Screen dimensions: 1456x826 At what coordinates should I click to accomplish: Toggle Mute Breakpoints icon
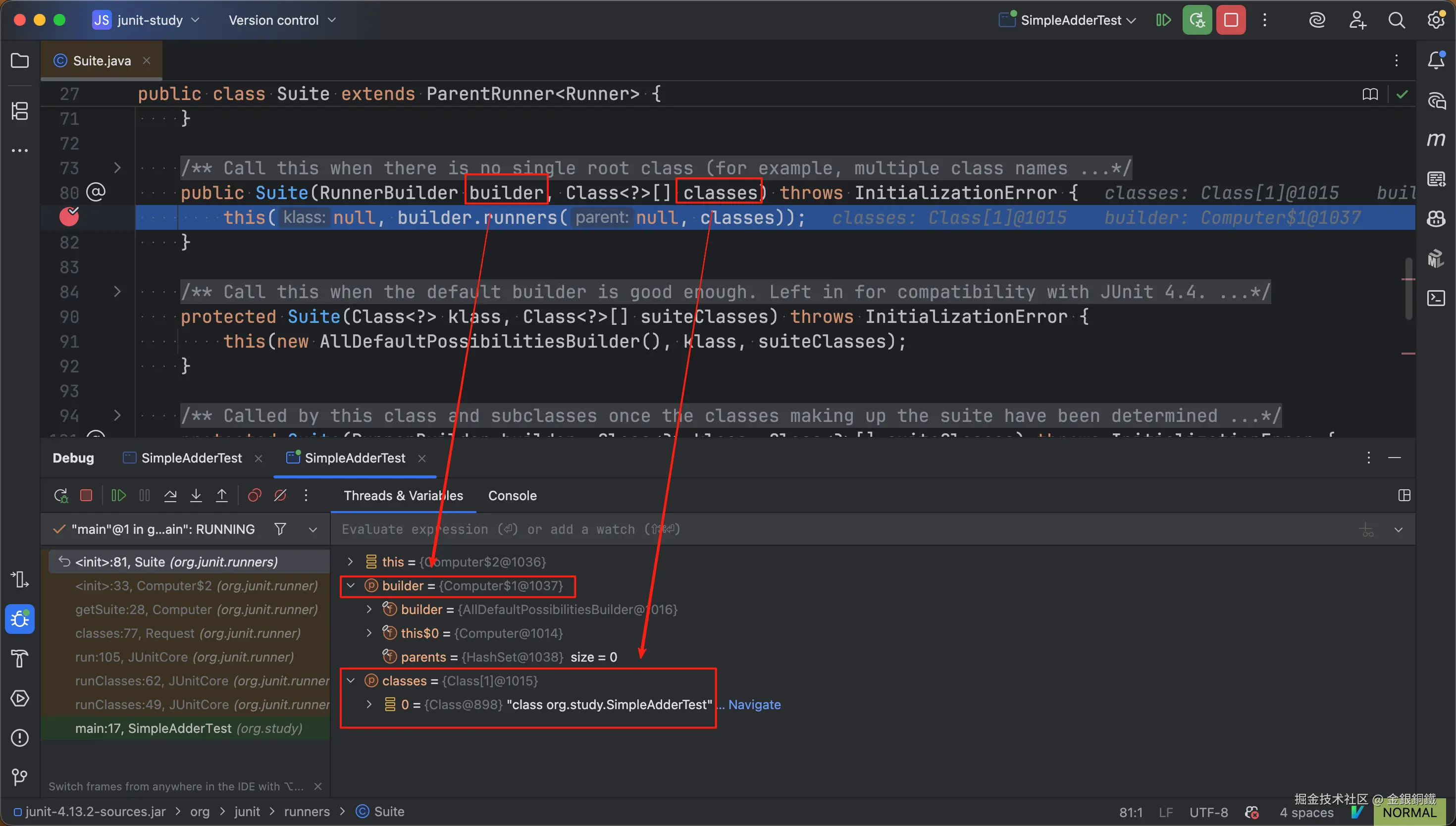click(x=280, y=495)
